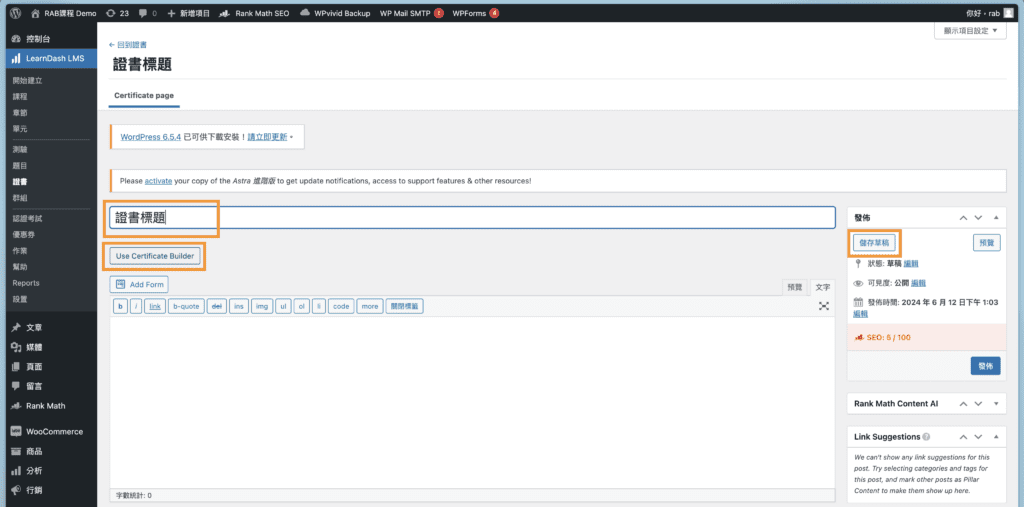
Task: Switch to the 預覽 editor tab
Action: 794,287
